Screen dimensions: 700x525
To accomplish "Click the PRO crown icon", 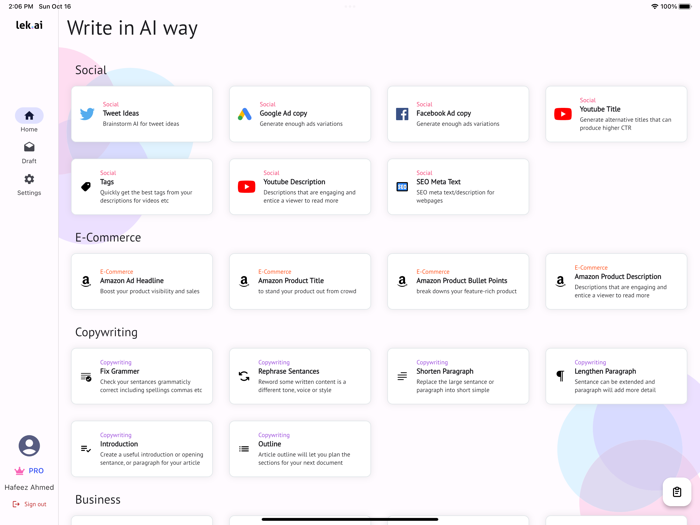I will [x=20, y=471].
